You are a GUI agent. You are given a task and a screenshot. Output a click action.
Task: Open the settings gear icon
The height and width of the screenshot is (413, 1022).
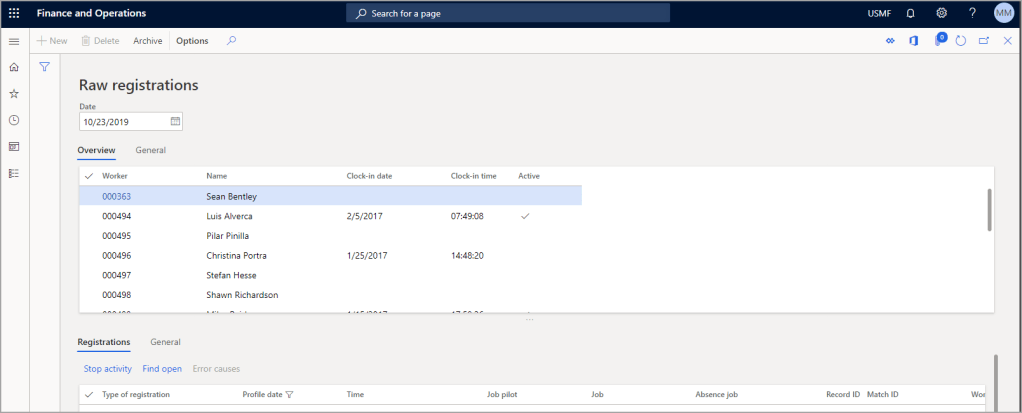[x=941, y=13]
